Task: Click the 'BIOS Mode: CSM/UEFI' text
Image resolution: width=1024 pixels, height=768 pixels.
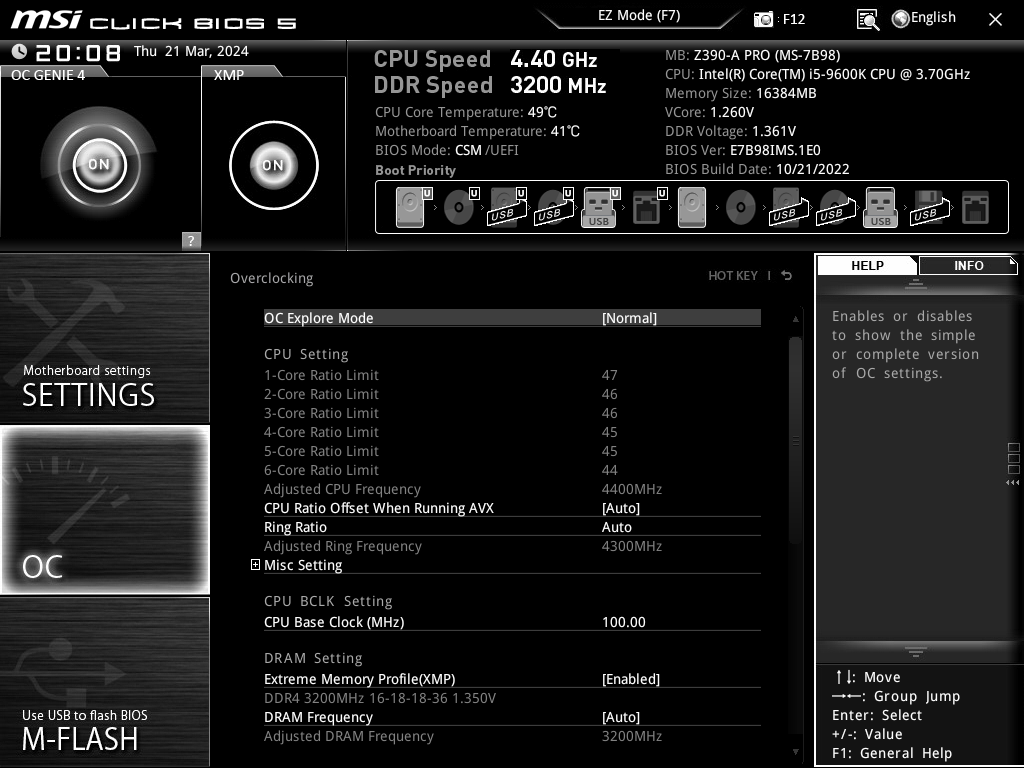Action: pyautogui.click(x=447, y=150)
